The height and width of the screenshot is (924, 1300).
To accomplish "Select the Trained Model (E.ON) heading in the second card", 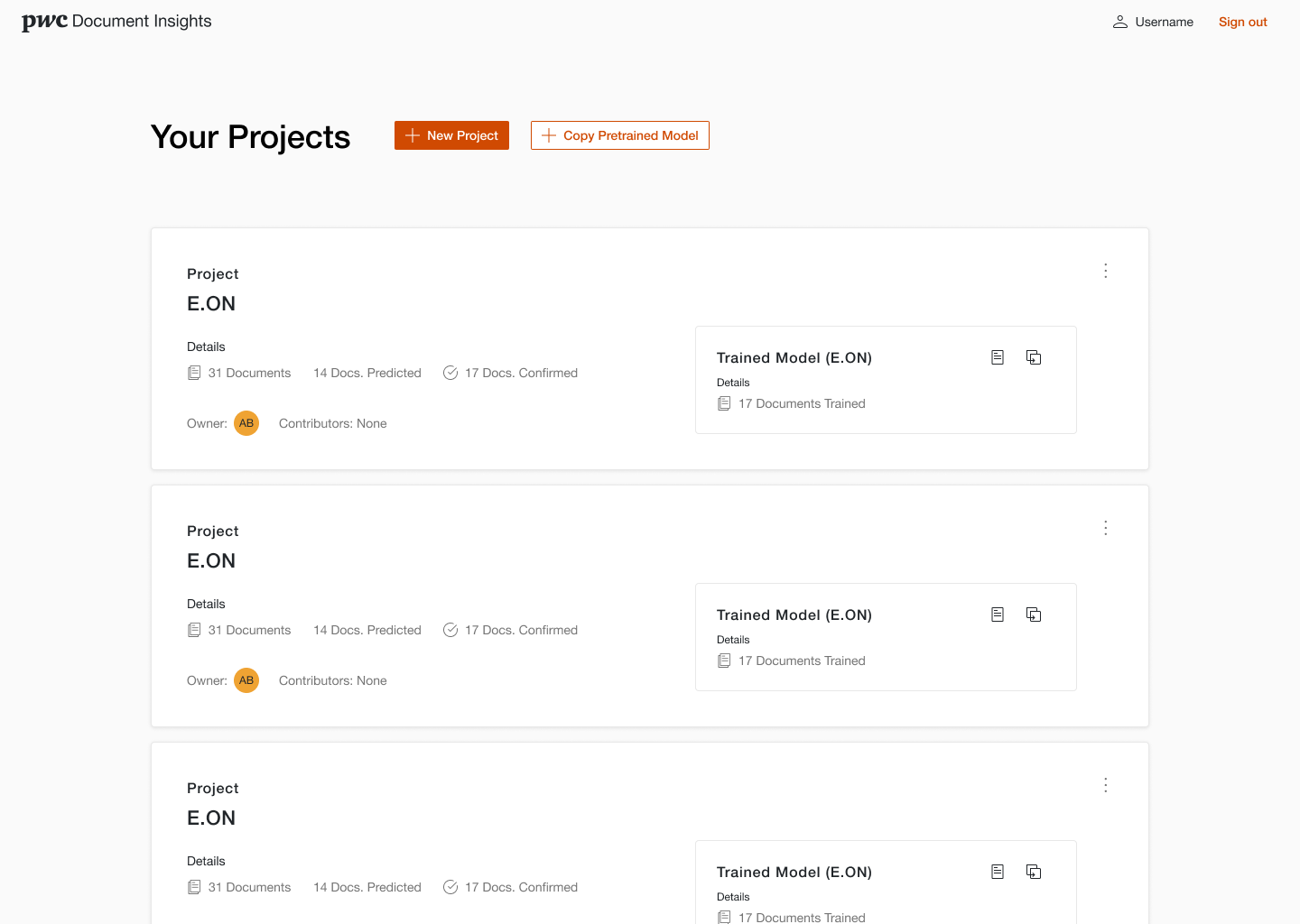I will 794,615.
